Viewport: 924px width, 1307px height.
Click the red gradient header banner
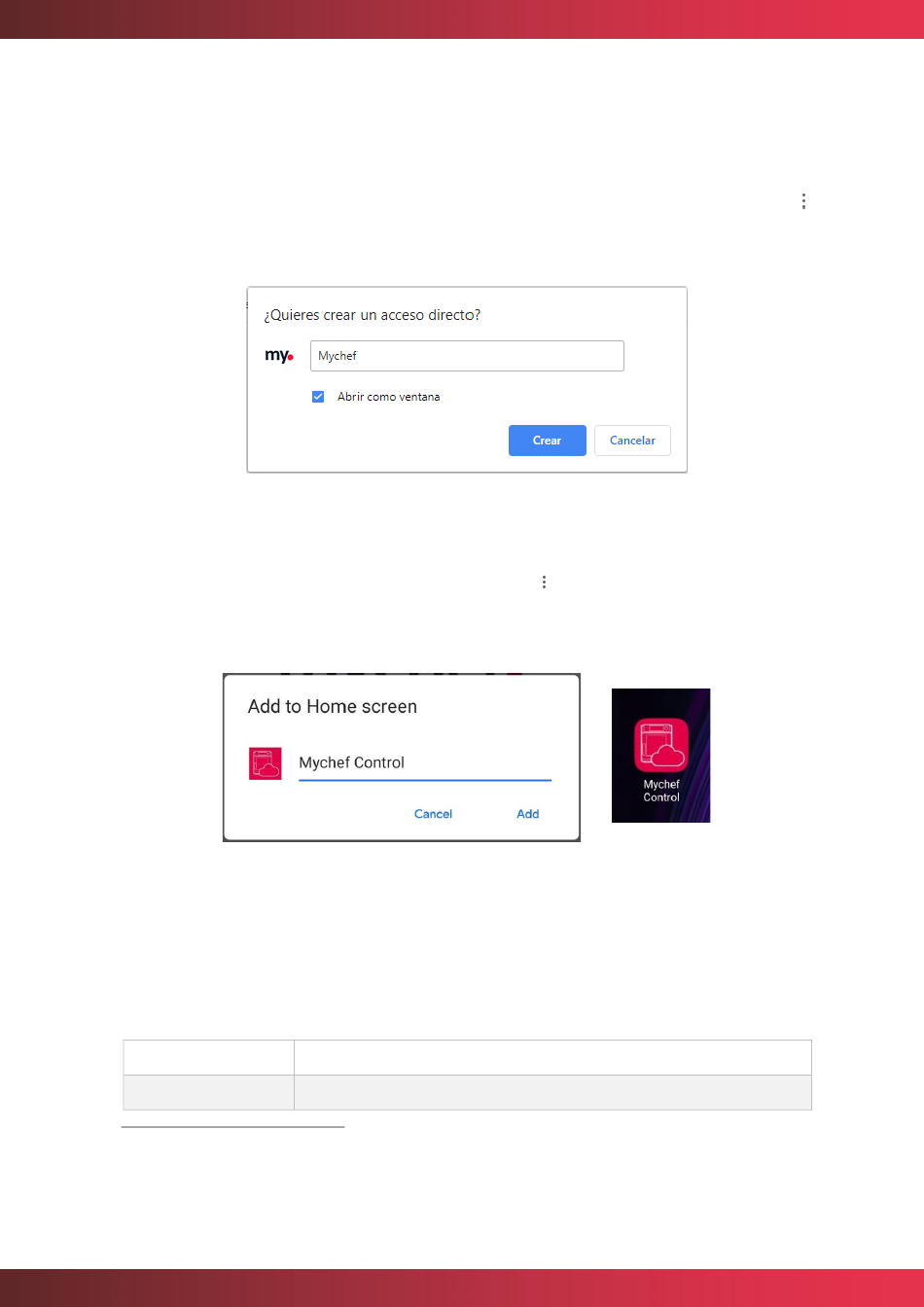point(462,19)
